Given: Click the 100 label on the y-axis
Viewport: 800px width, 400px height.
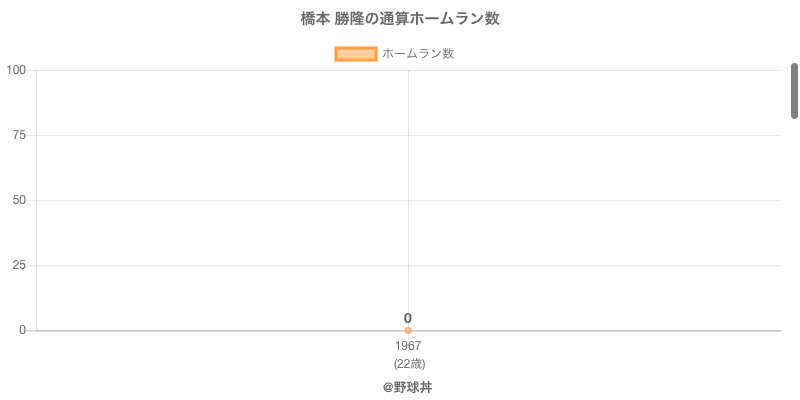Looking at the screenshot, I should [x=16, y=70].
